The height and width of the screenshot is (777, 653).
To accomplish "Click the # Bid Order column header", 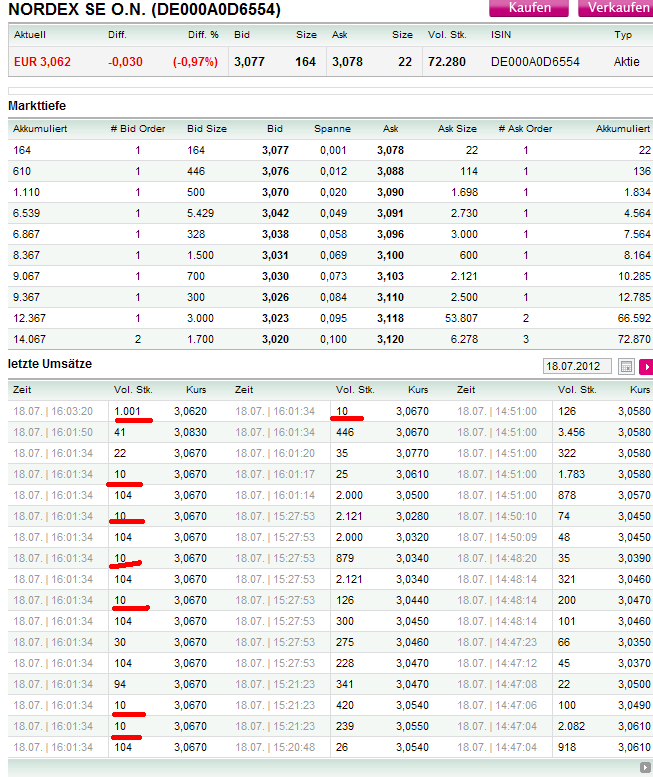I will pos(138,129).
